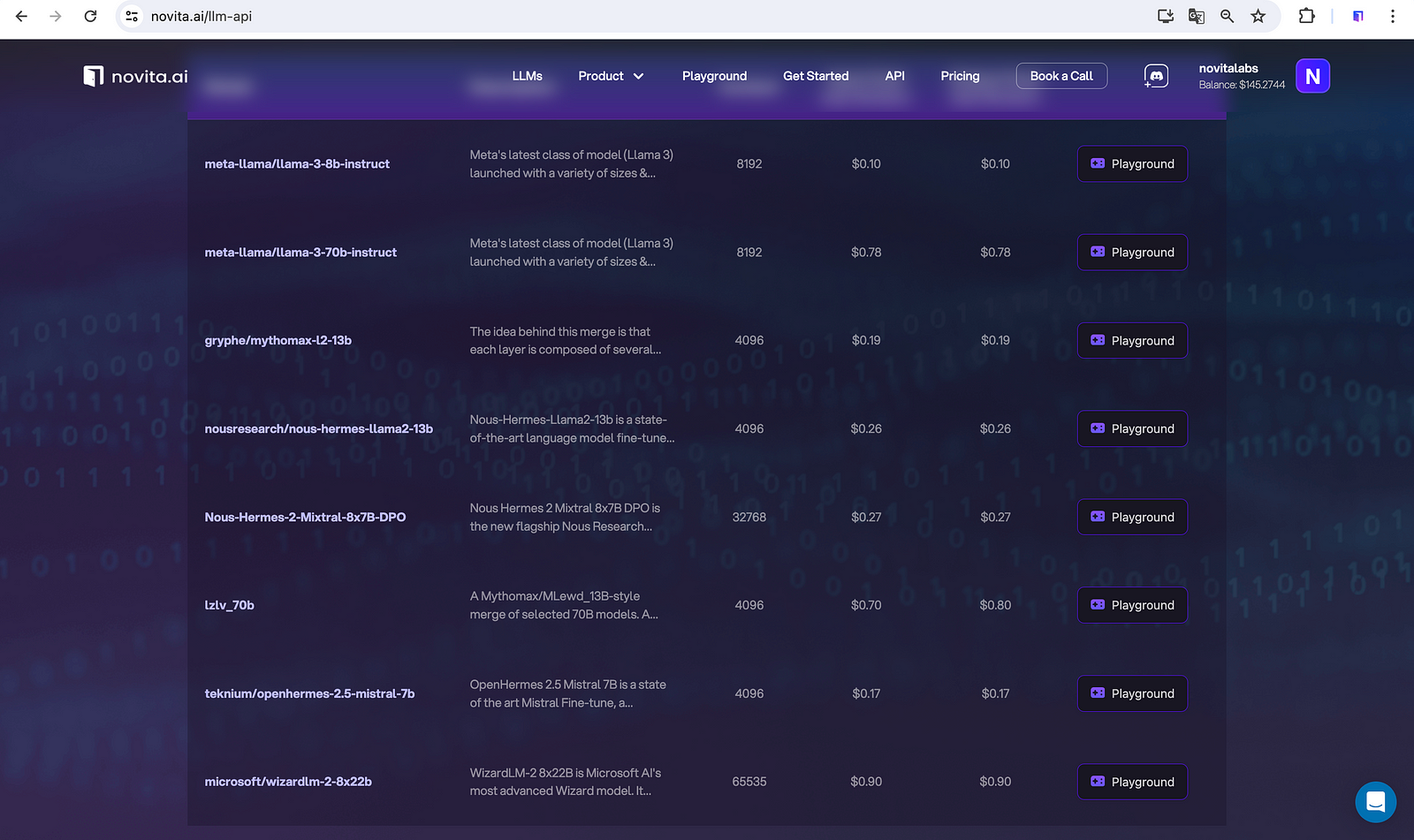Open the Chrome three-dot menu

coord(1393,16)
